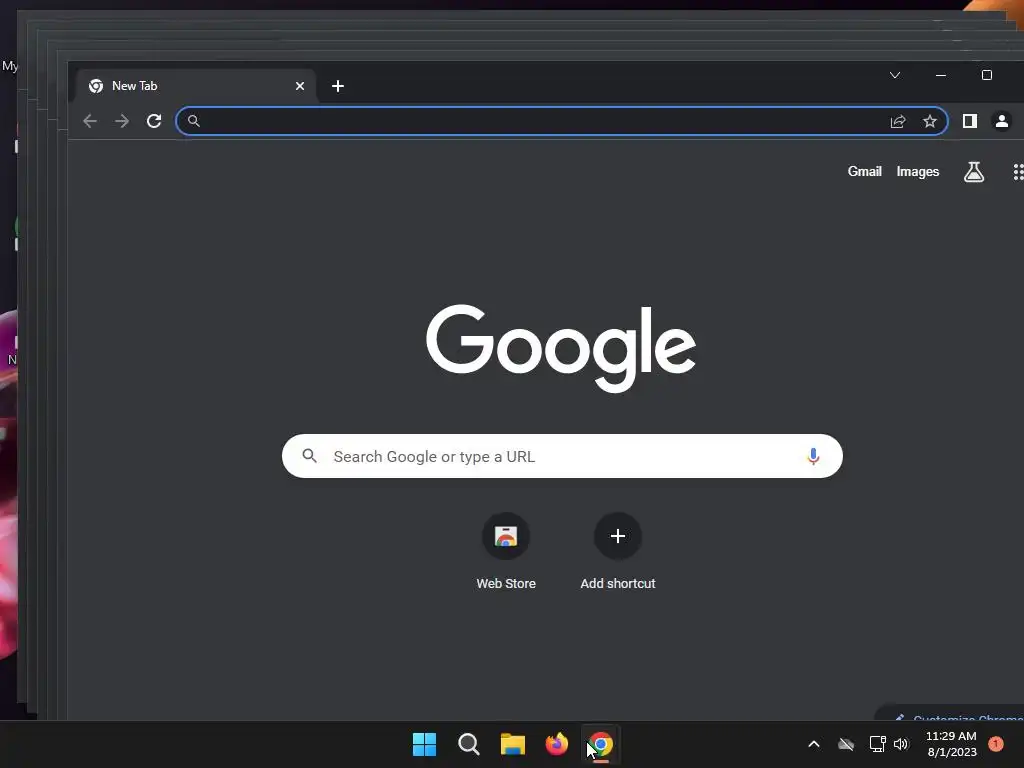Bookmark this tab with the star icon
Image resolution: width=1024 pixels, height=768 pixels.
click(x=930, y=121)
